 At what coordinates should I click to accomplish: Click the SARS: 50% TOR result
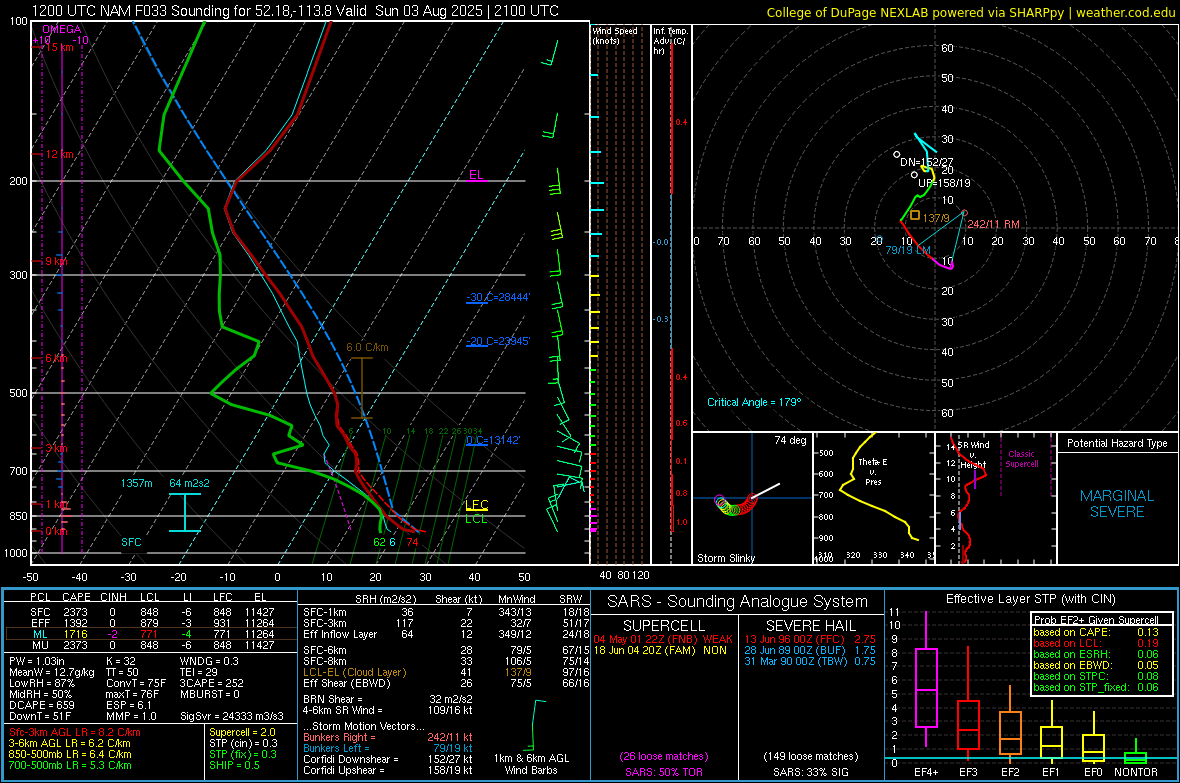point(663,772)
